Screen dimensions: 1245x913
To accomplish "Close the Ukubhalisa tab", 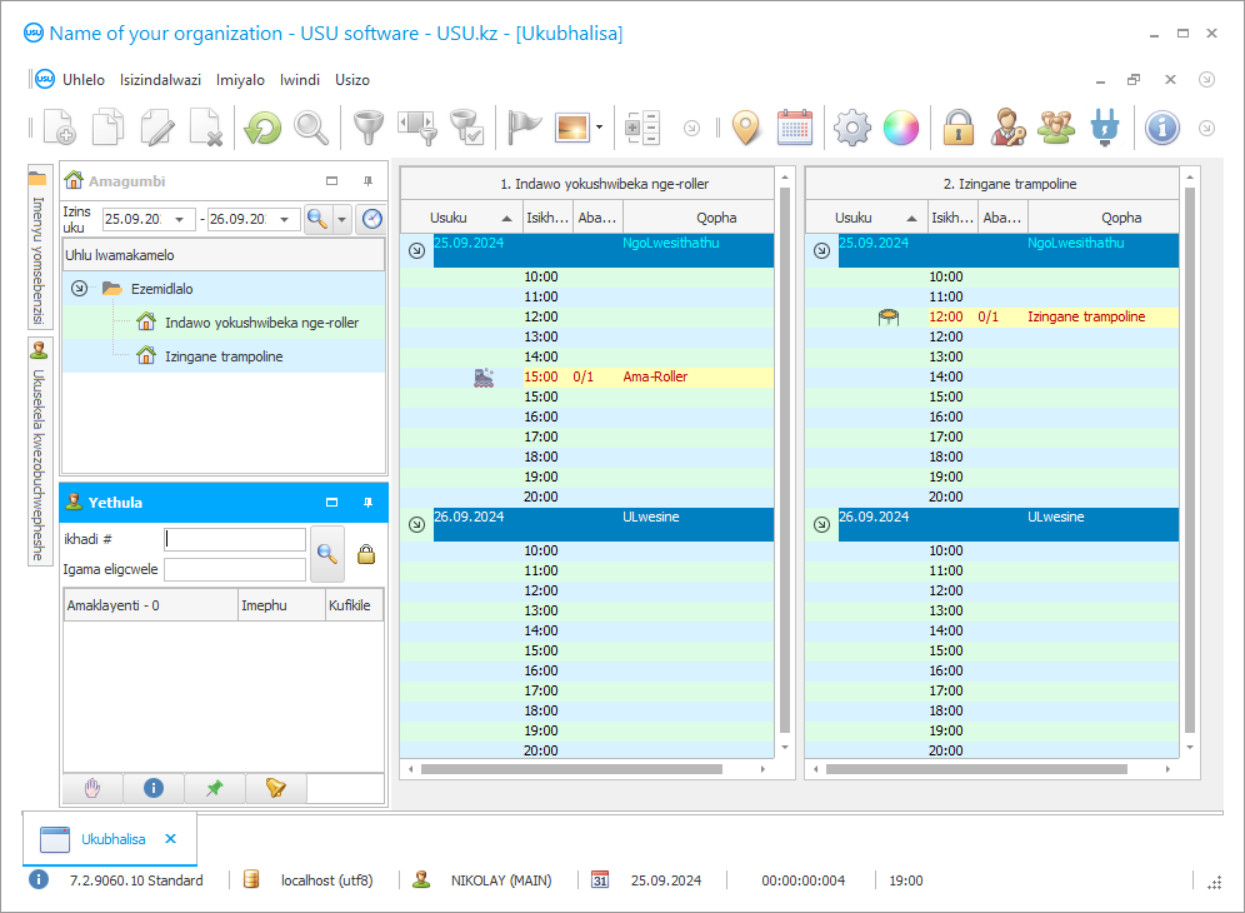I will click(x=170, y=839).
